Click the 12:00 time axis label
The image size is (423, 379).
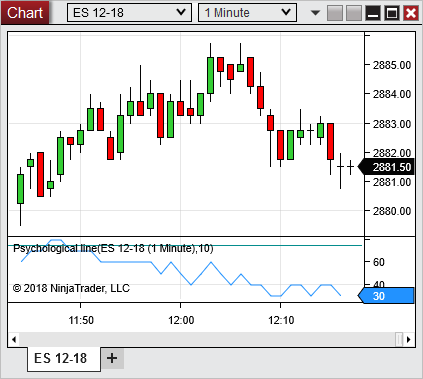click(181, 320)
